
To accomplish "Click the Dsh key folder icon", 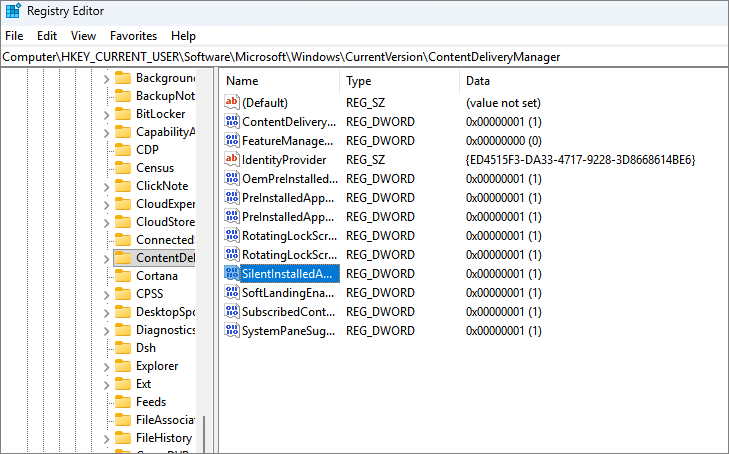I will pyautogui.click(x=123, y=347).
